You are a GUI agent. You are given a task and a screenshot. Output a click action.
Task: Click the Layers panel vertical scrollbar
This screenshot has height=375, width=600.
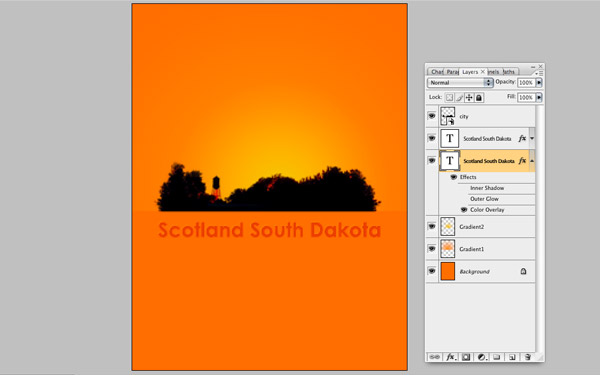[539, 228]
